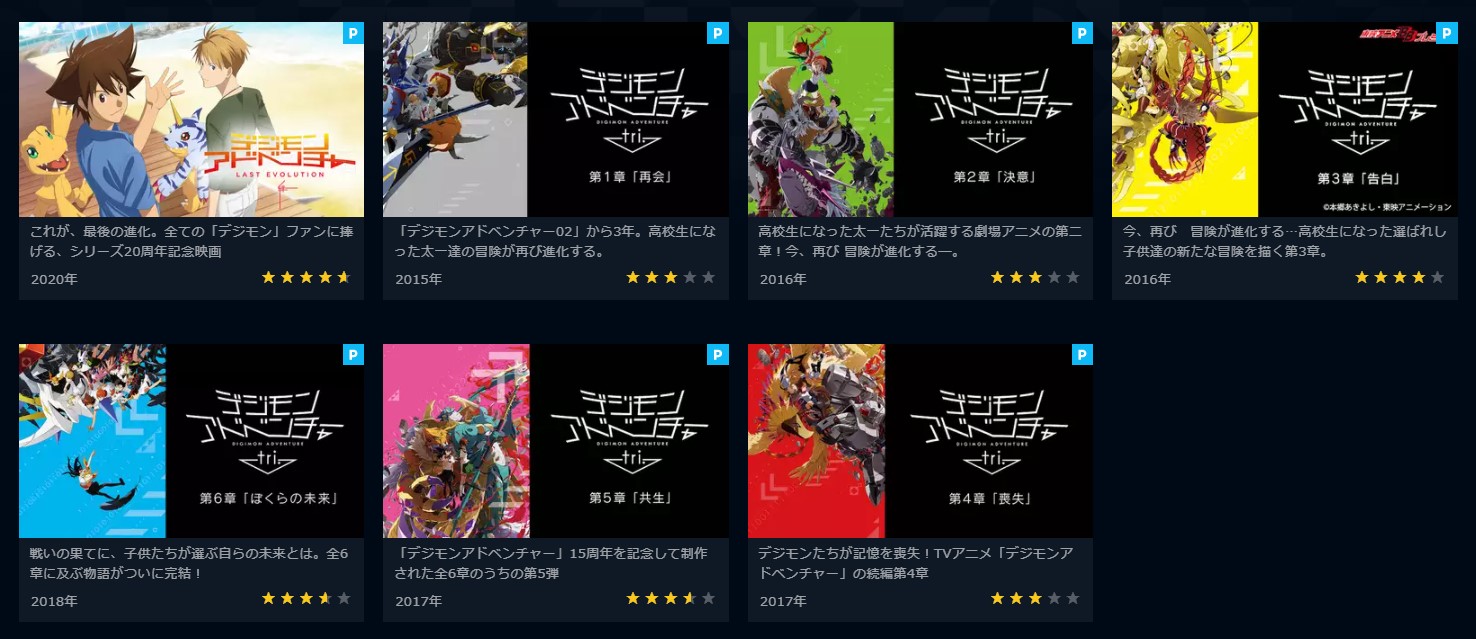Click the star rating of the 2020 movie

[x=306, y=277]
